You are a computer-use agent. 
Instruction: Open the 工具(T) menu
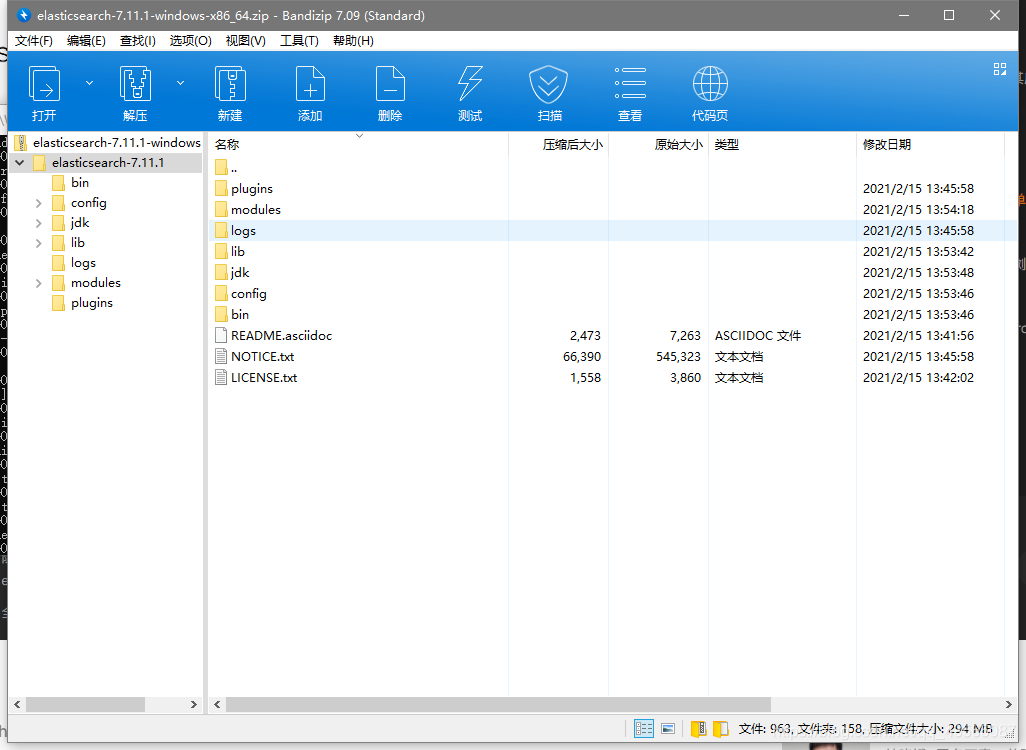[x=299, y=41]
